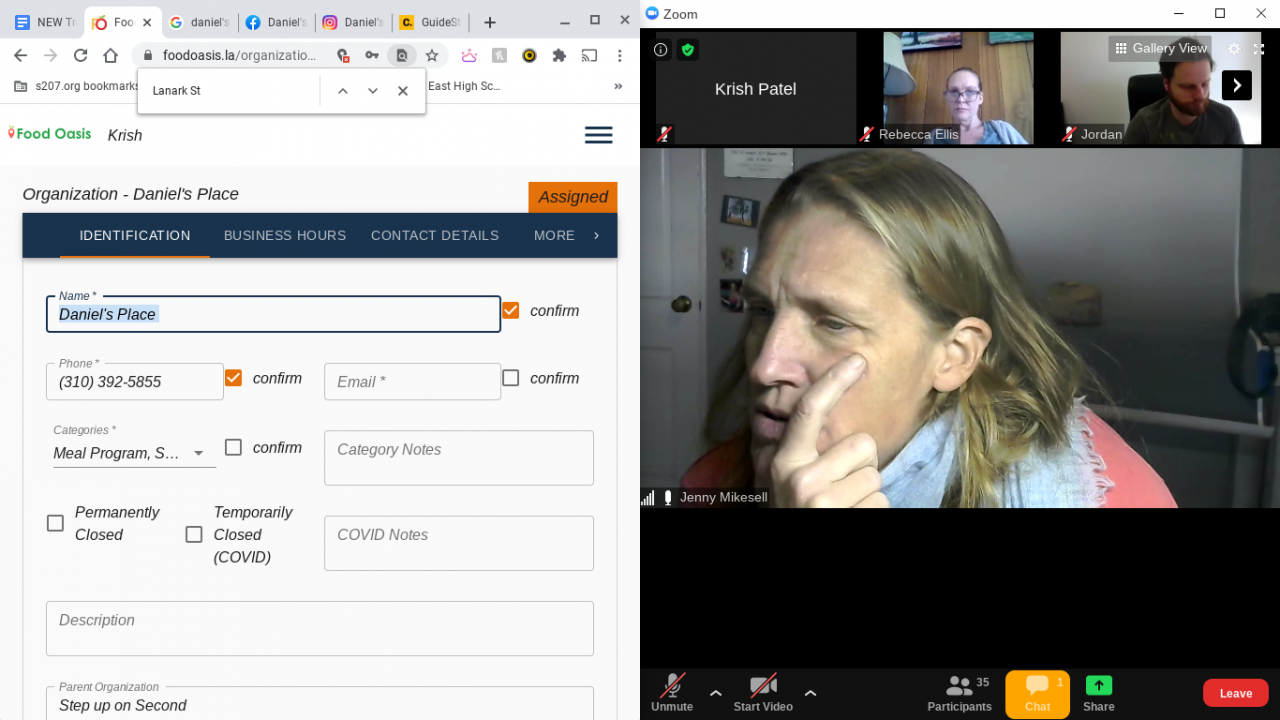
Task: Click the cast media icon in Chrome
Action: (590, 56)
